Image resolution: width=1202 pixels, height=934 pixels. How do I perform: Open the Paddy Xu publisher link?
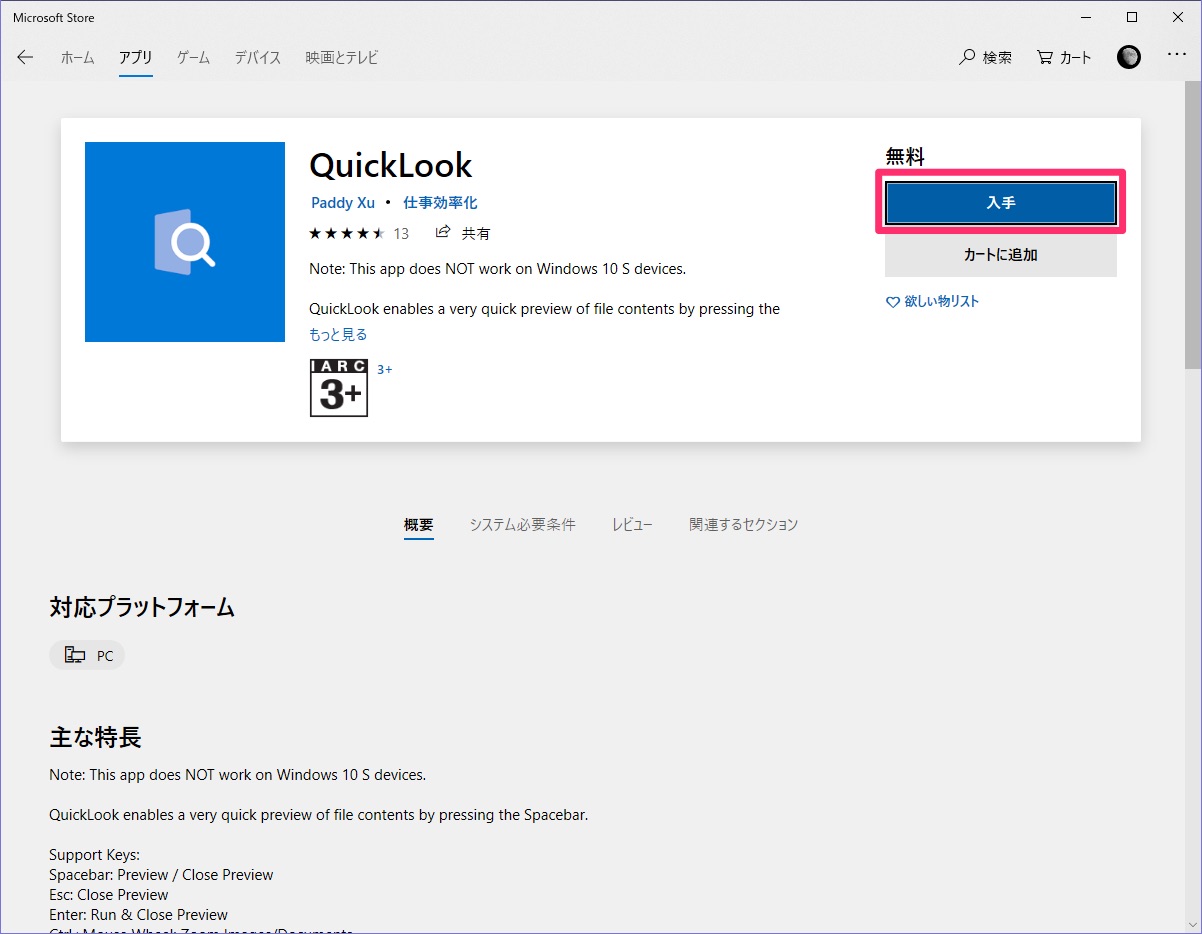[x=342, y=202]
